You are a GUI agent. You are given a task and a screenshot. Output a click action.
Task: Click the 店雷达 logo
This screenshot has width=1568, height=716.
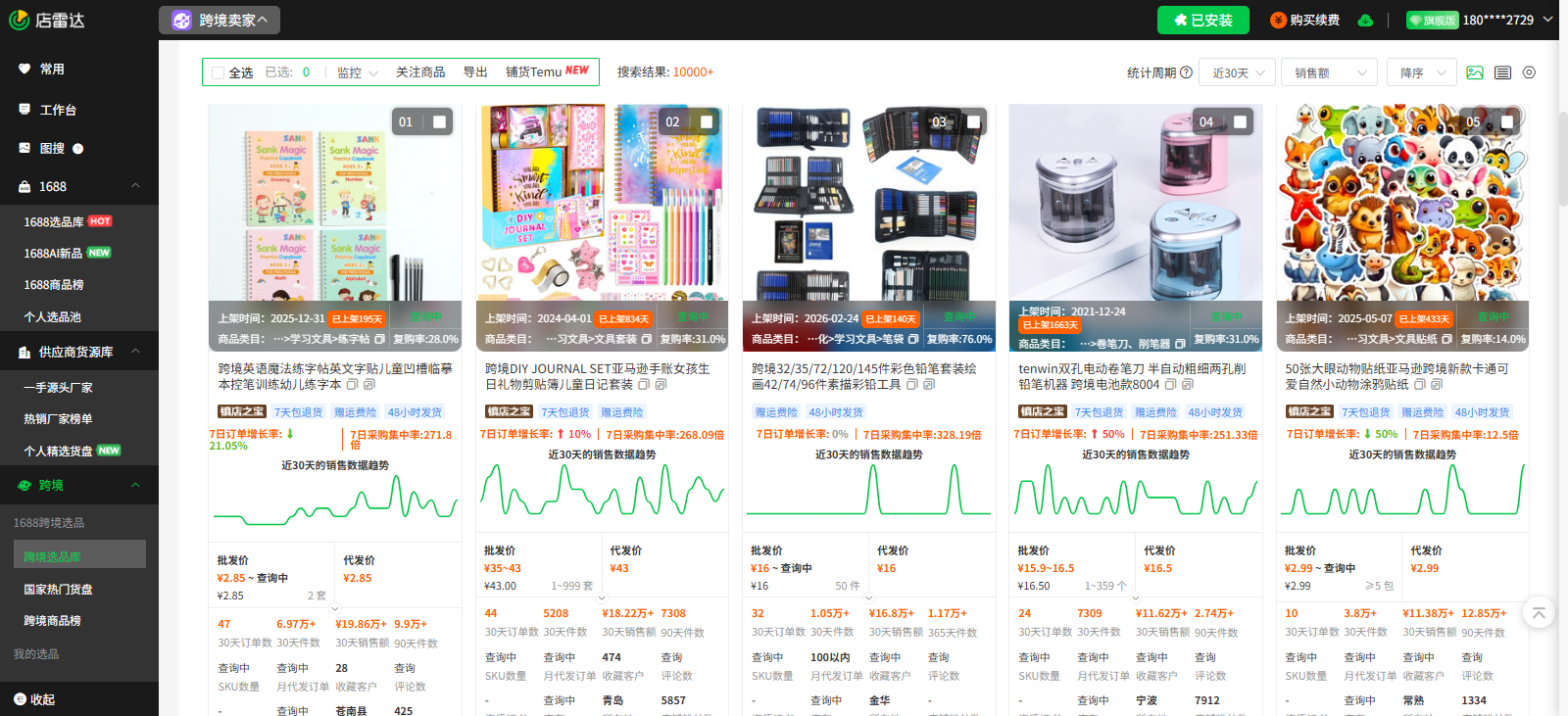46,20
